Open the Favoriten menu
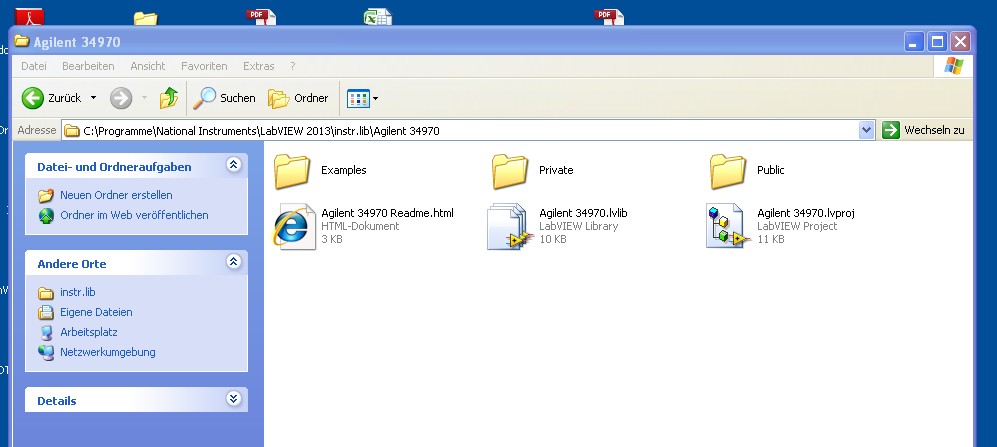The height and width of the screenshot is (447, 997). [x=204, y=66]
